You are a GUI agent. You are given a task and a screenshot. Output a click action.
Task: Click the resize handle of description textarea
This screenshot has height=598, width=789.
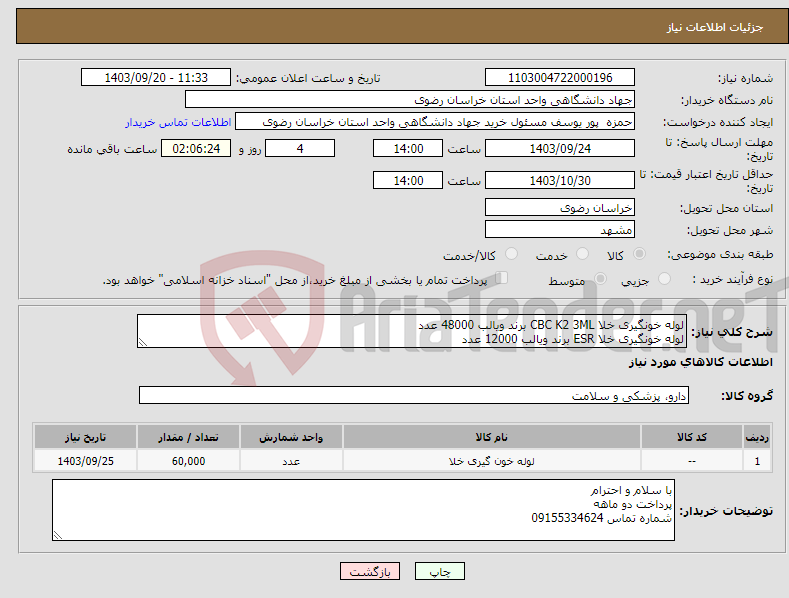point(143,342)
